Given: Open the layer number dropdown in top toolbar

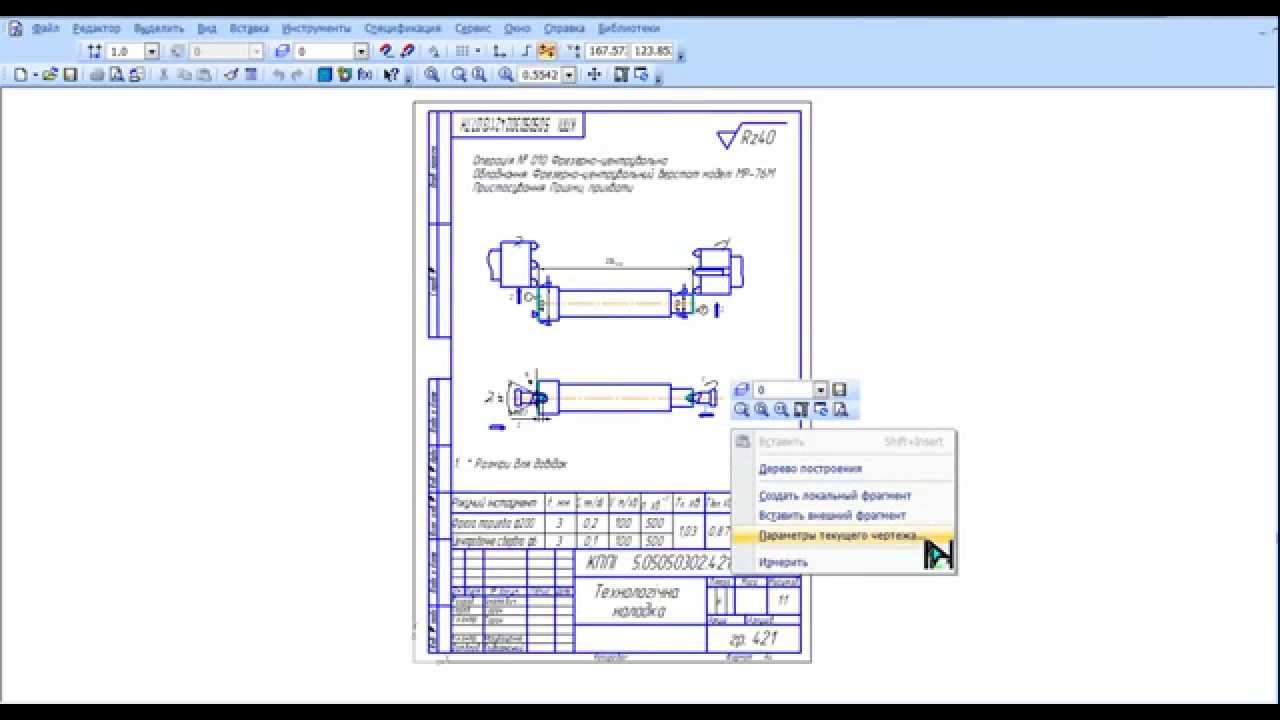Looking at the screenshot, I should 362,51.
